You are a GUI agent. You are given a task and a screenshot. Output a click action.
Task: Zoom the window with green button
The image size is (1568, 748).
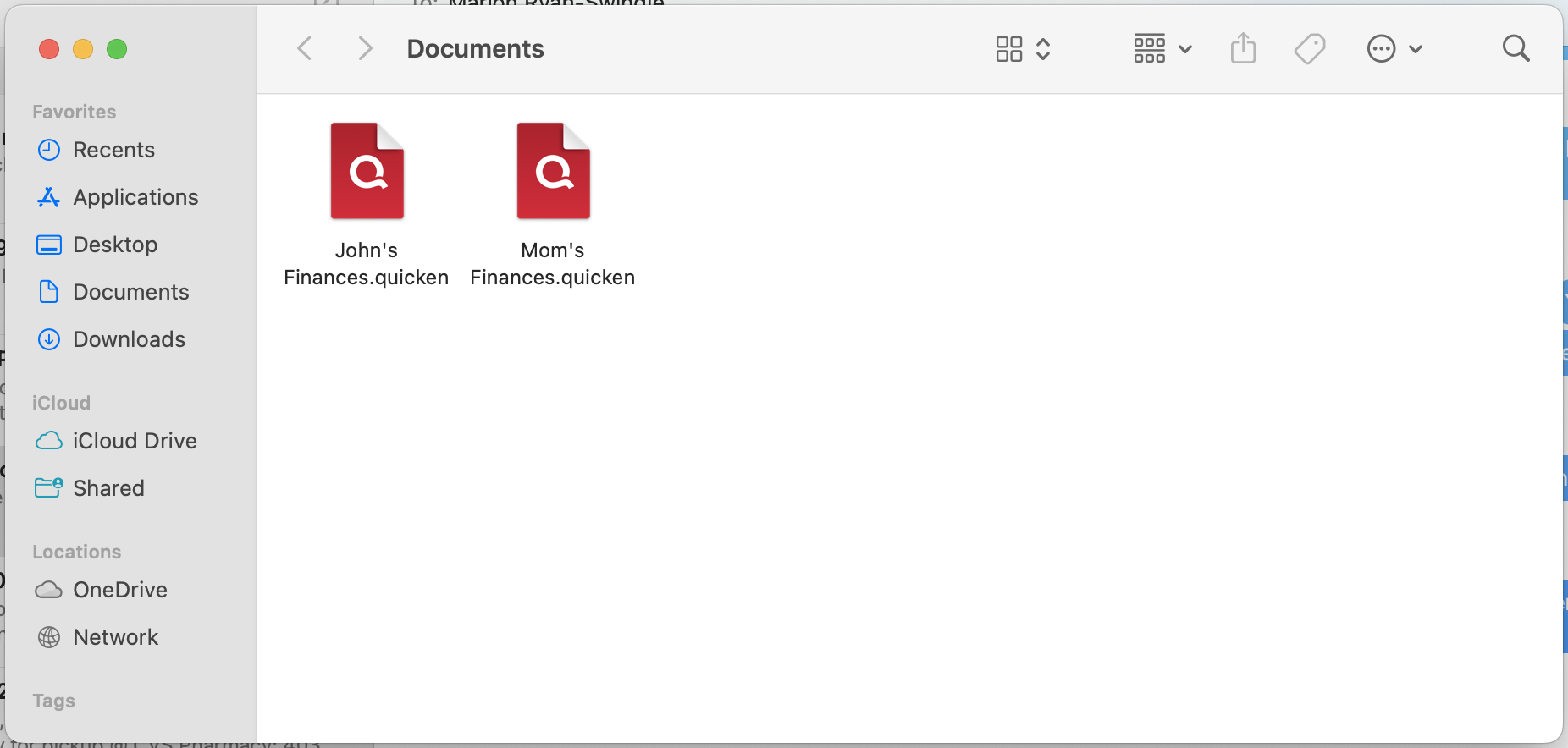point(117,49)
